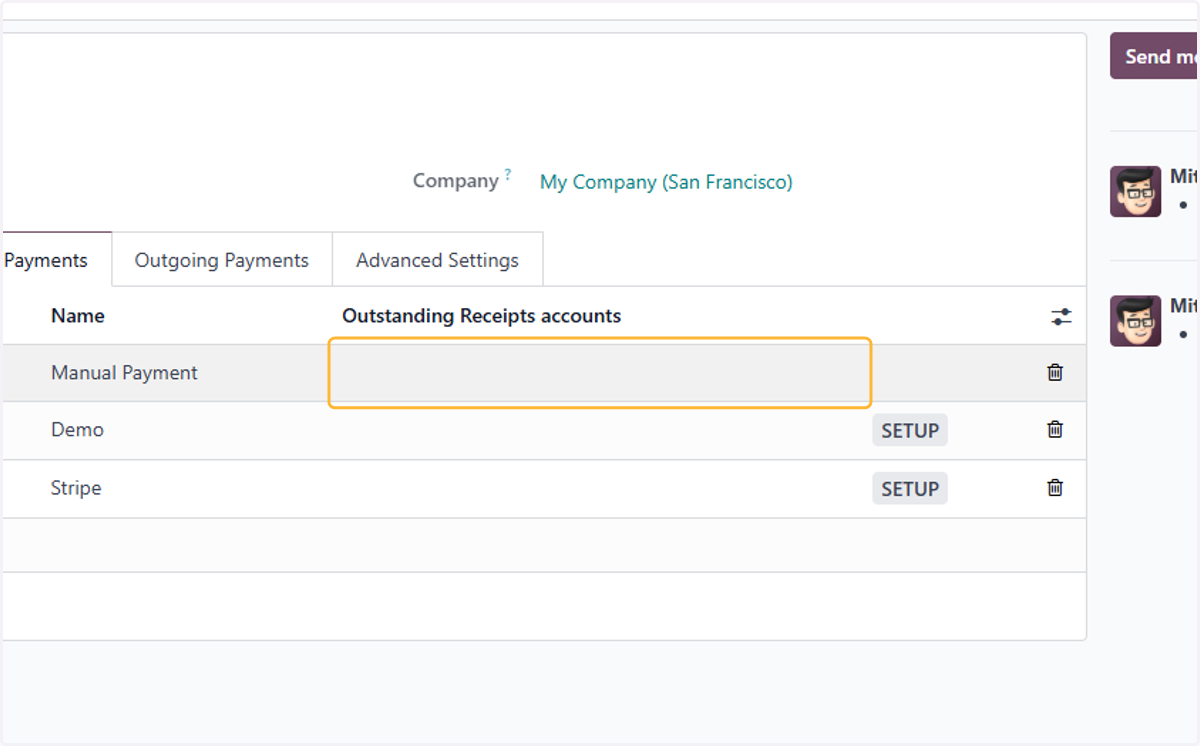1200x746 pixels.
Task: Open the first user avatar in chatter
Action: point(1136,191)
